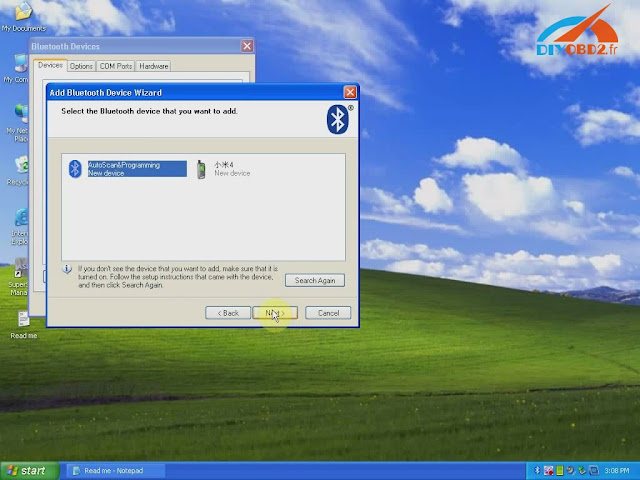The height and width of the screenshot is (480, 640).
Task: Click the monitor display tray icon
Action: (x=594, y=471)
